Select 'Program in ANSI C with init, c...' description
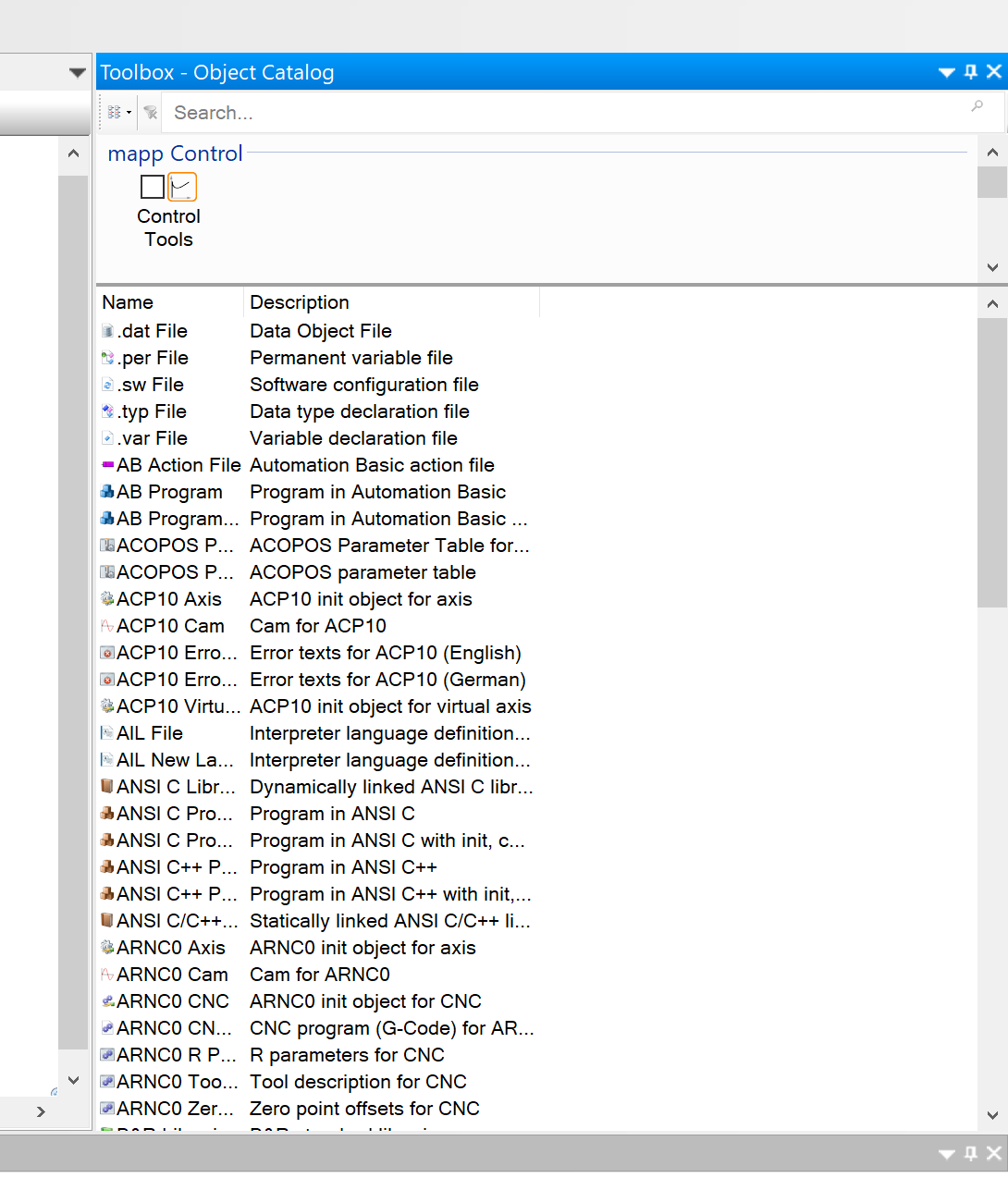Viewport: 1008px width, 1178px height. 387,841
